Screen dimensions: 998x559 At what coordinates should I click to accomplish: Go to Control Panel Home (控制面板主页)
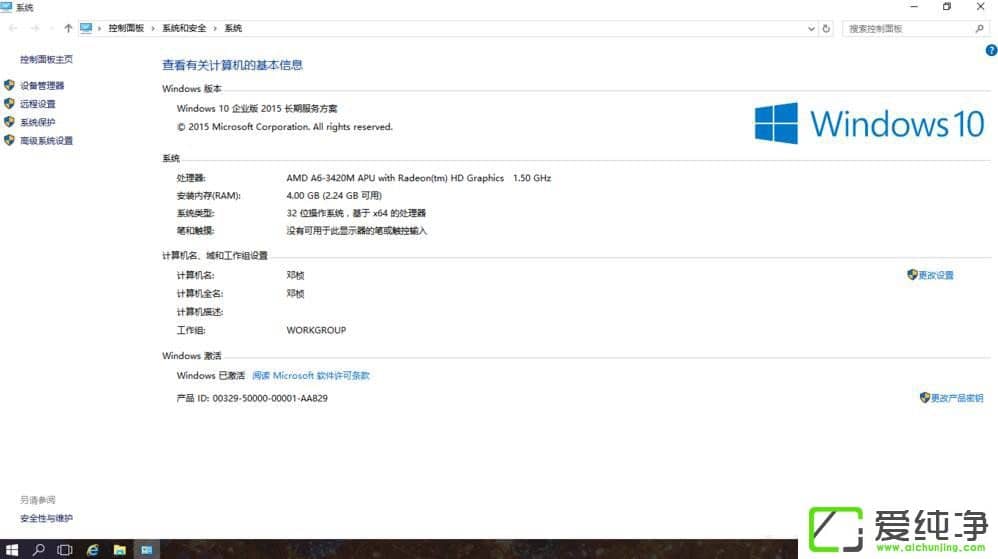click(x=46, y=59)
